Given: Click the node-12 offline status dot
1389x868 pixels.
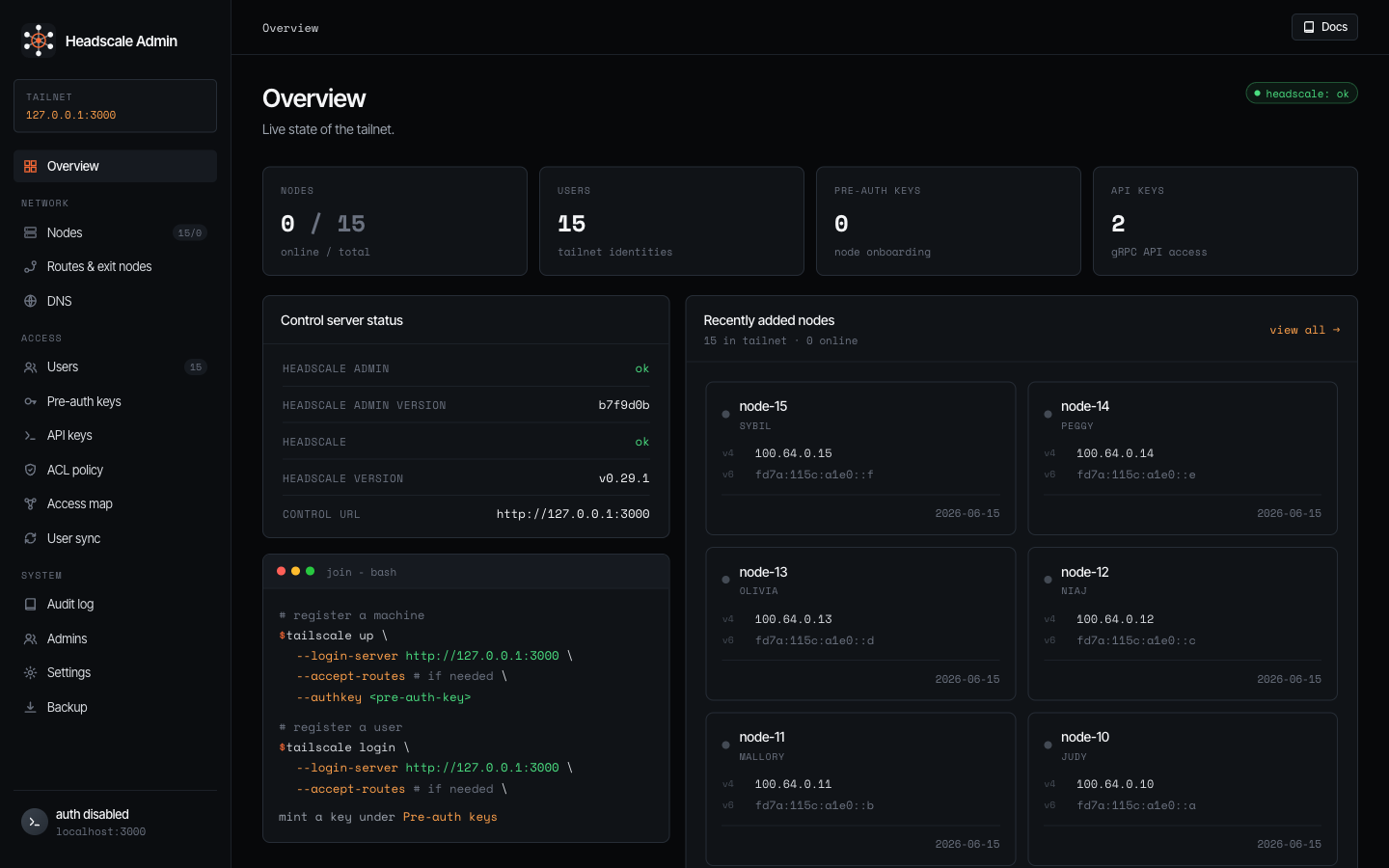Looking at the screenshot, I should [1048, 580].
